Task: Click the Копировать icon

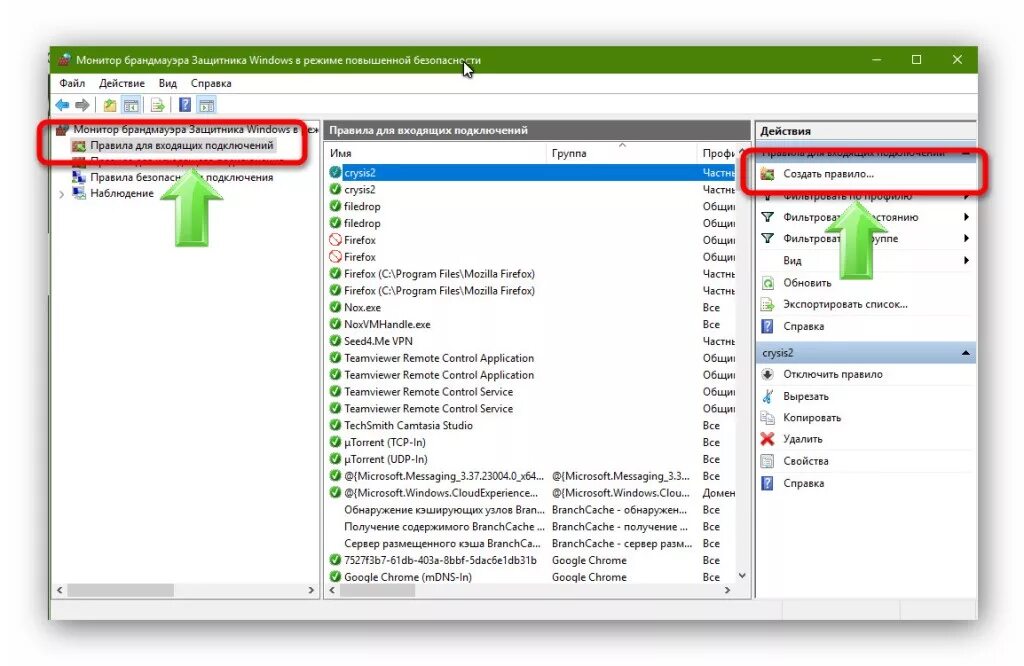Action: [768, 417]
